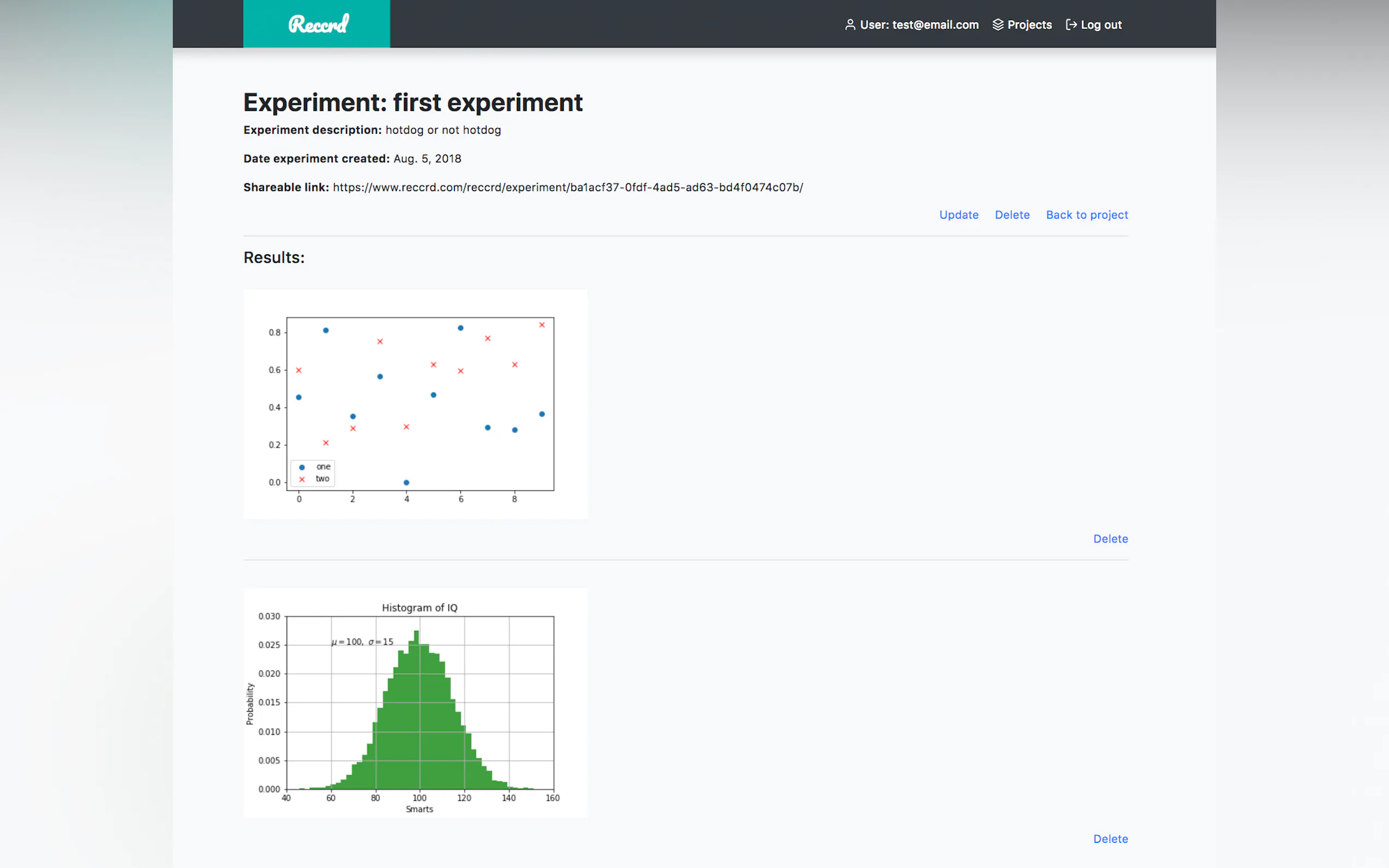Screen dimensions: 1389x868
Task: Click the Log out text
Action: (1101, 25)
